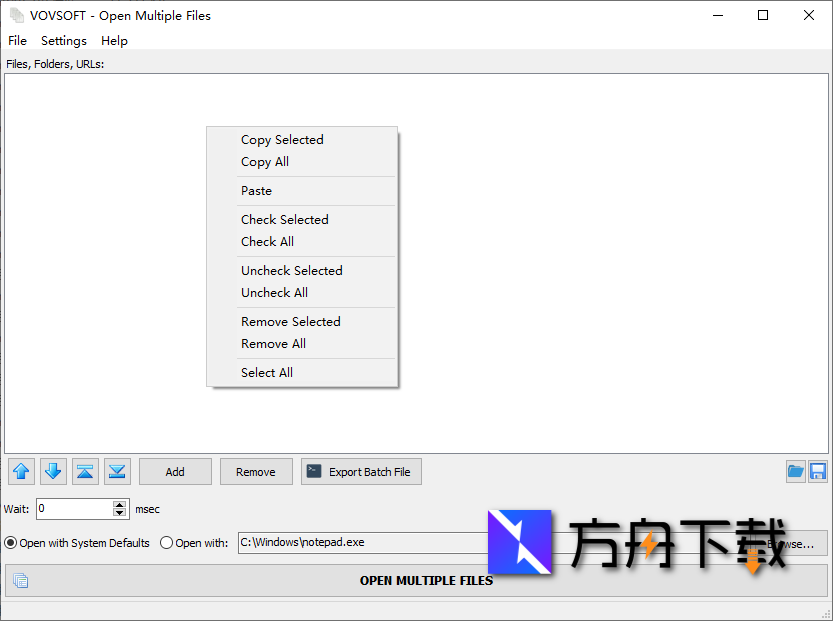This screenshot has width=833, height=621.
Task: Open the Help menu
Action: (x=114, y=40)
